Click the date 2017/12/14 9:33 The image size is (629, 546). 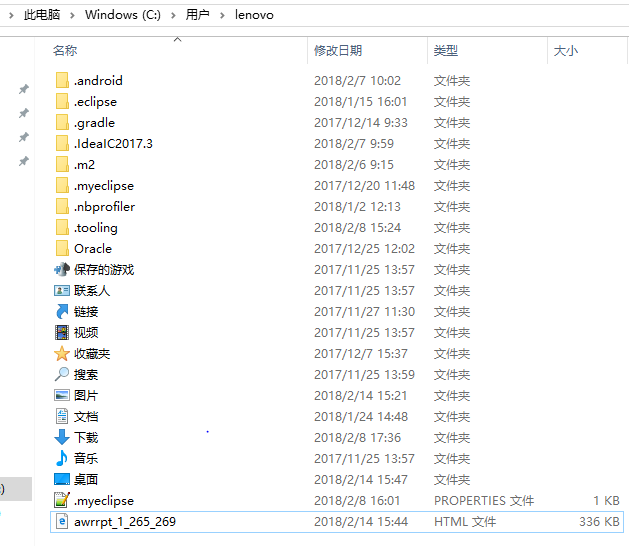click(x=361, y=122)
